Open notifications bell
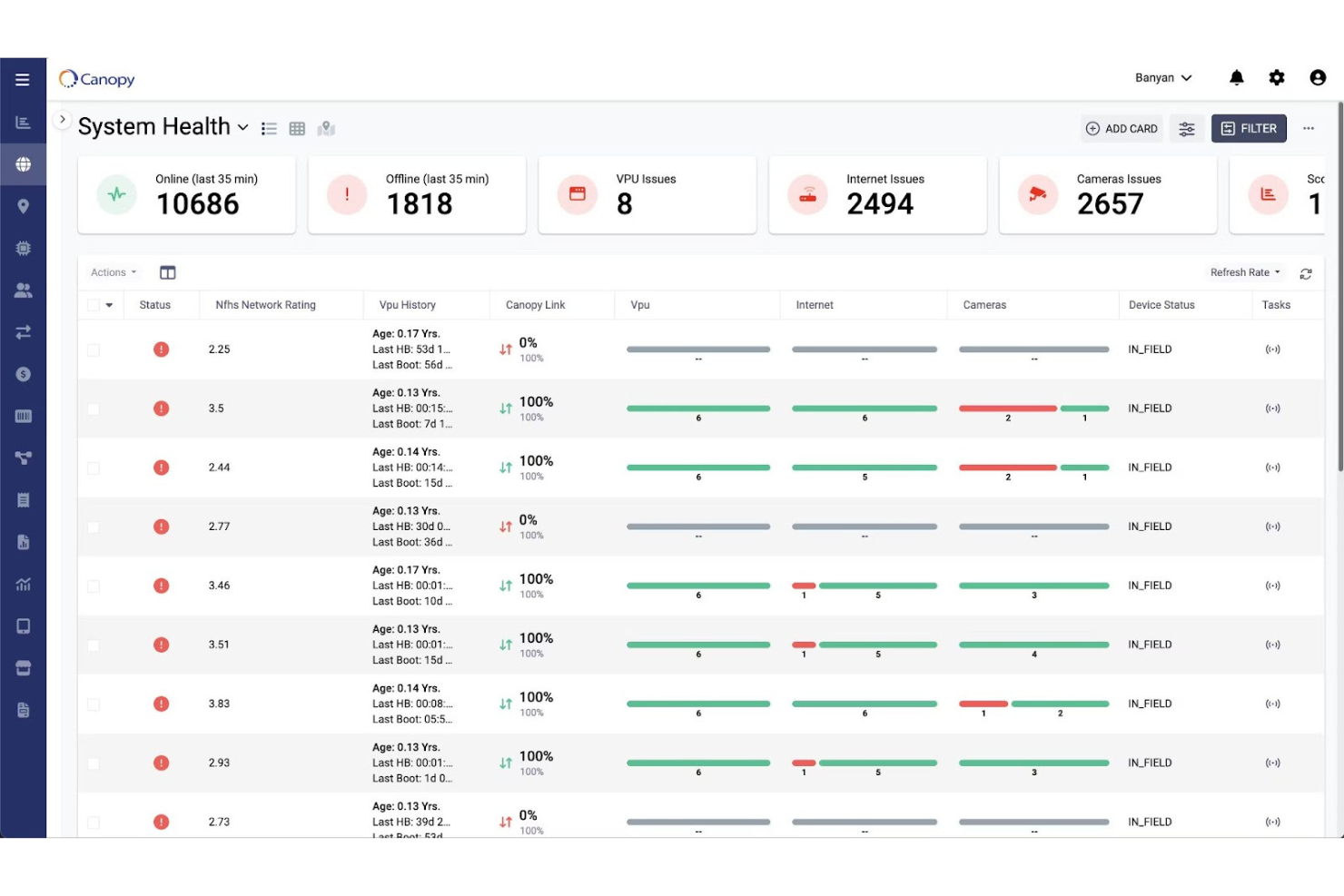 (x=1237, y=78)
